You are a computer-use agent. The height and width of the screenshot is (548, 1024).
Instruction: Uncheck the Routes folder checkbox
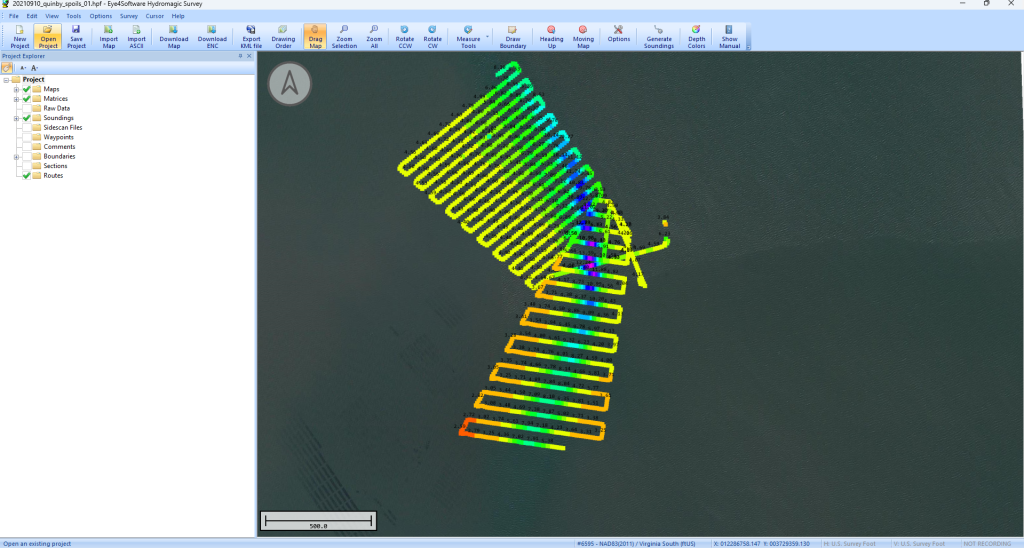27,175
